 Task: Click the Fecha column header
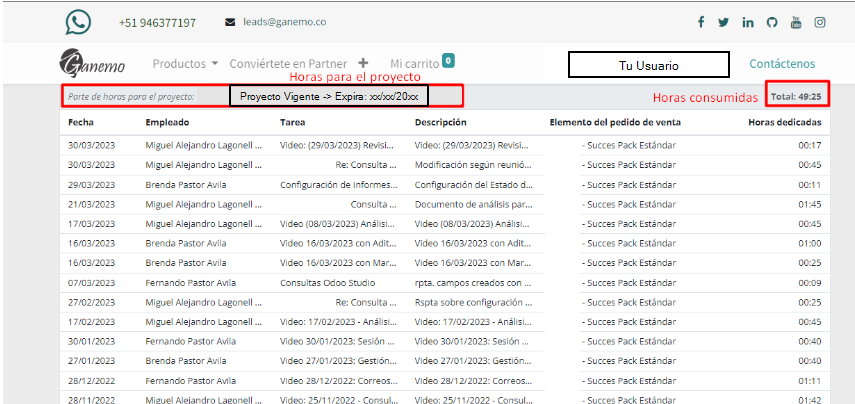tap(80, 122)
